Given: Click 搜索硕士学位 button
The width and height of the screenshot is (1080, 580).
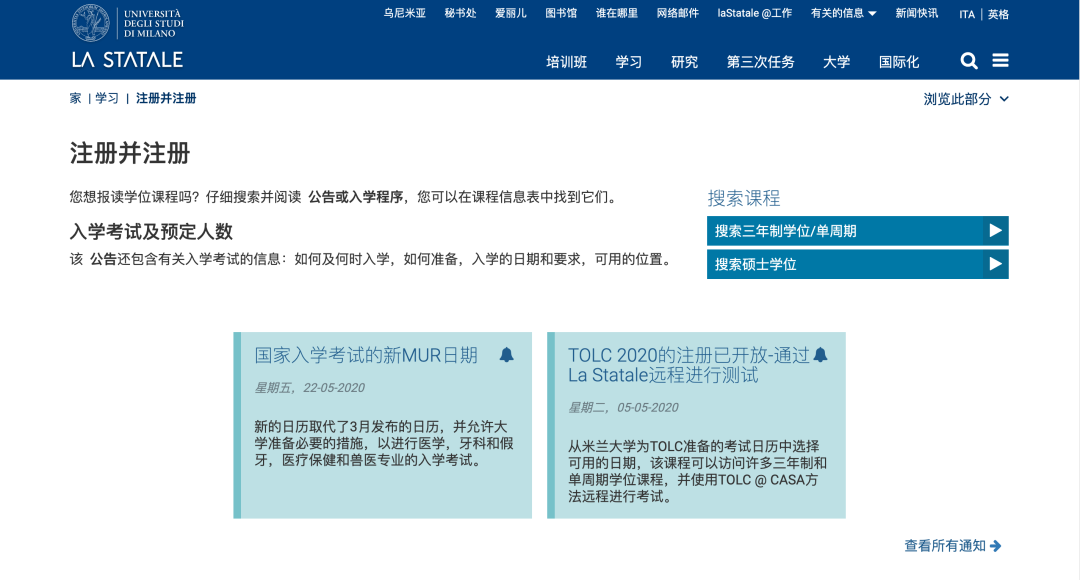Looking at the screenshot, I should [x=858, y=264].
